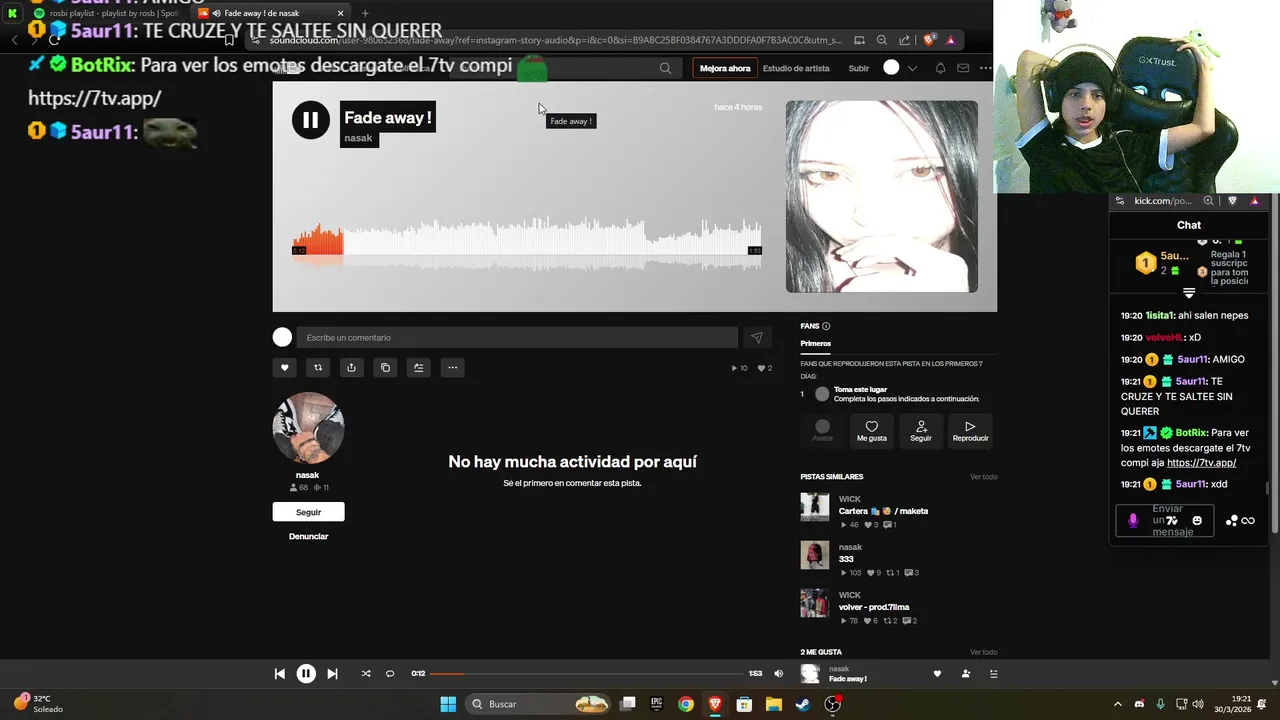Follow artist icon in player bar

[965, 674]
